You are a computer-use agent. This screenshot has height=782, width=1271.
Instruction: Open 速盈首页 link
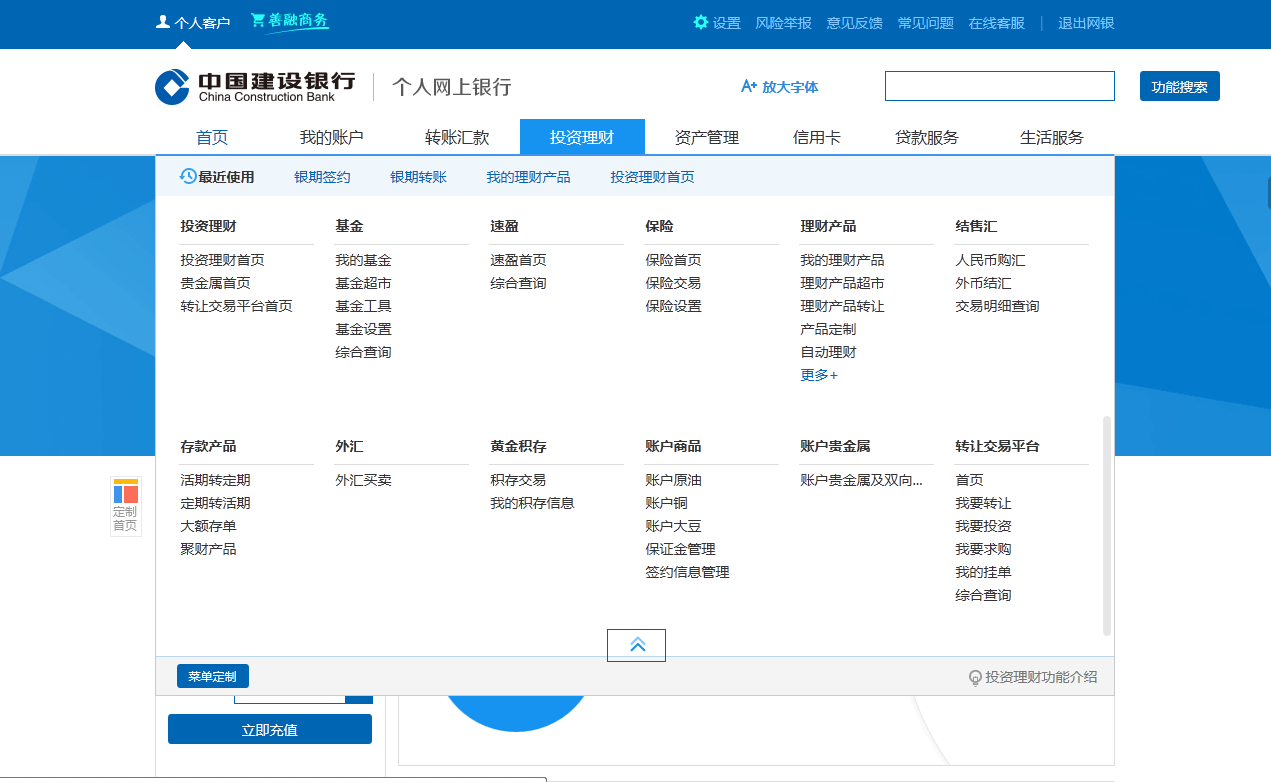click(x=518, y=260)
